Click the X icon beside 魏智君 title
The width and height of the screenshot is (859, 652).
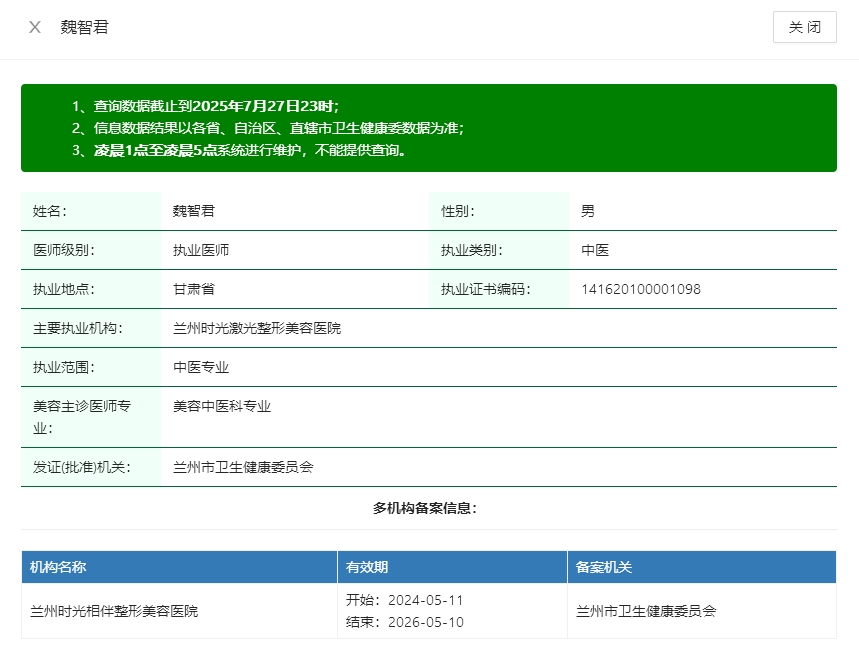(x=35, y=27)
